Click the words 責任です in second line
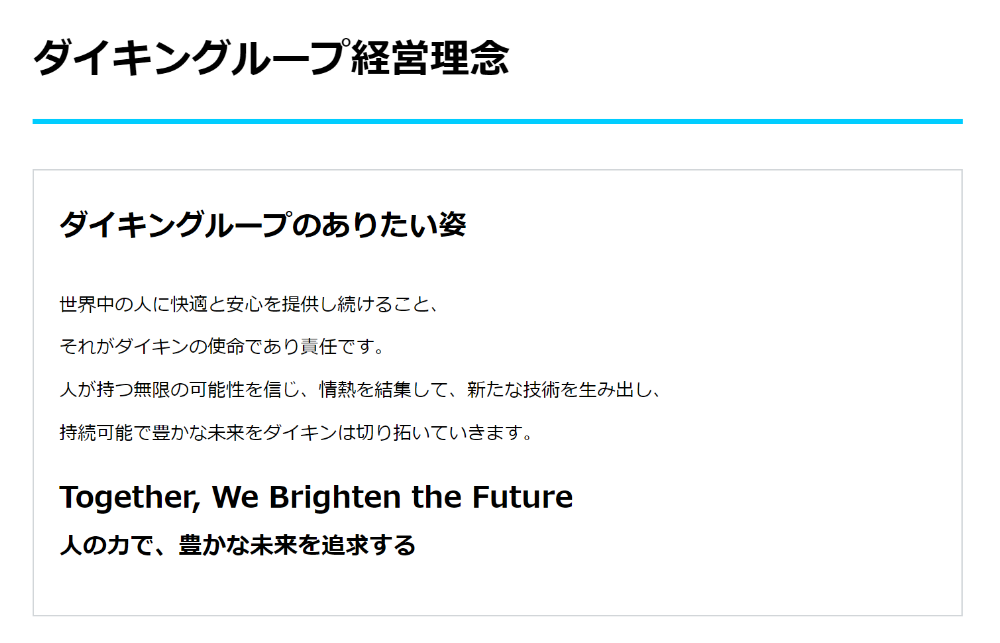 [x=337, y=347]
